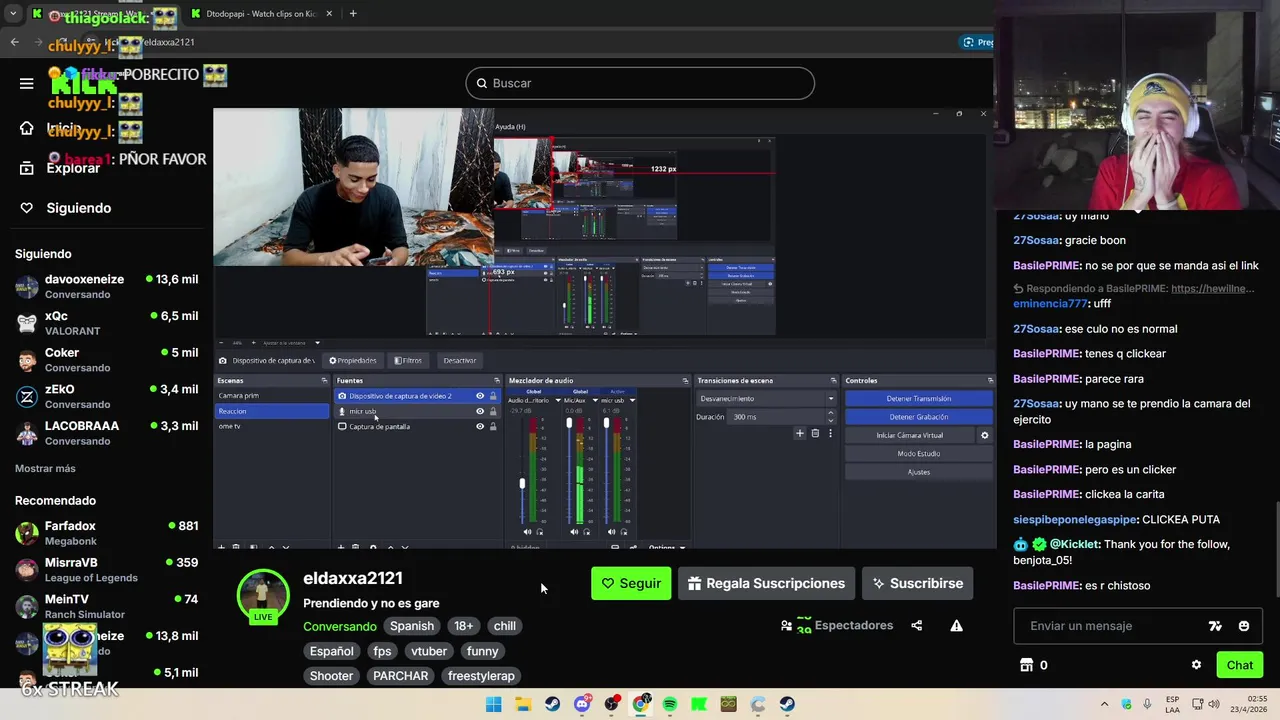Click the microphone icon in system tray
Image resolution: width=1280 pixels, height=720 pixels.
(1146, 704)
